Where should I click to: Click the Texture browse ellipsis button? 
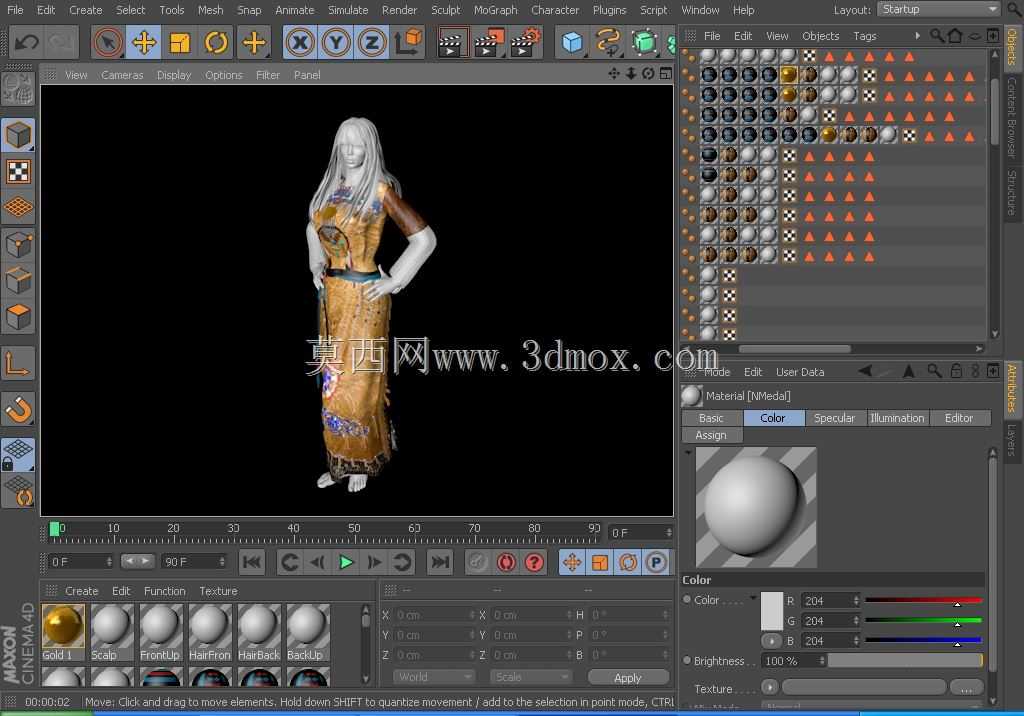tap(967, 689)
